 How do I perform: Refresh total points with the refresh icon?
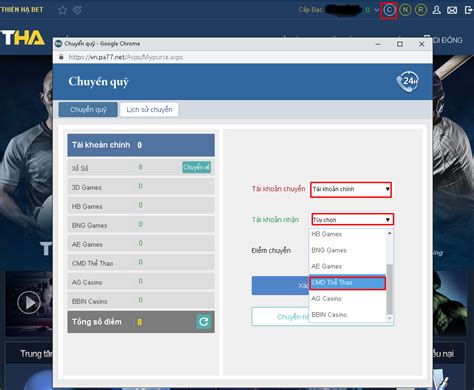(x=204, y=322)
